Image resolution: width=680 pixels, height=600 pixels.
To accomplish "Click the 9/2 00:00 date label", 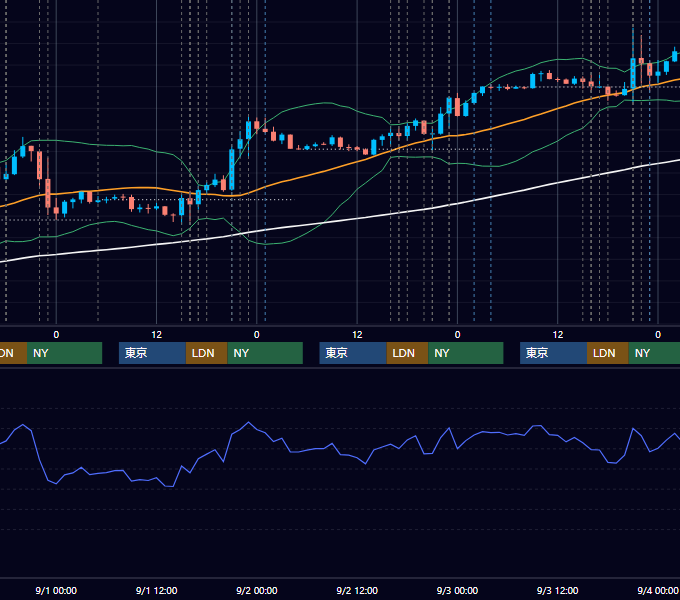I will (x=256, y=590).
